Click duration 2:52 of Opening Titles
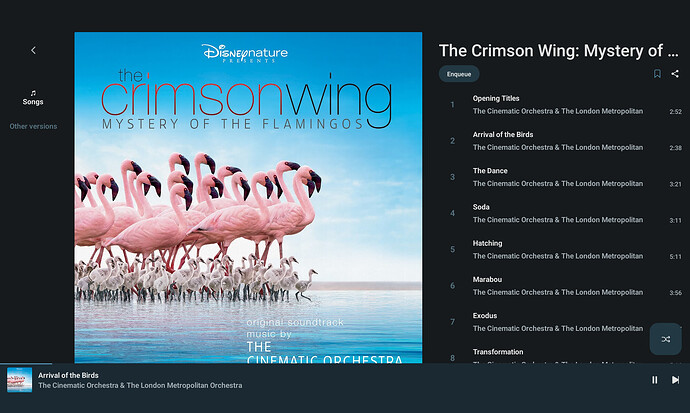The height and width of the screenshot is (413, 690). 675,112
